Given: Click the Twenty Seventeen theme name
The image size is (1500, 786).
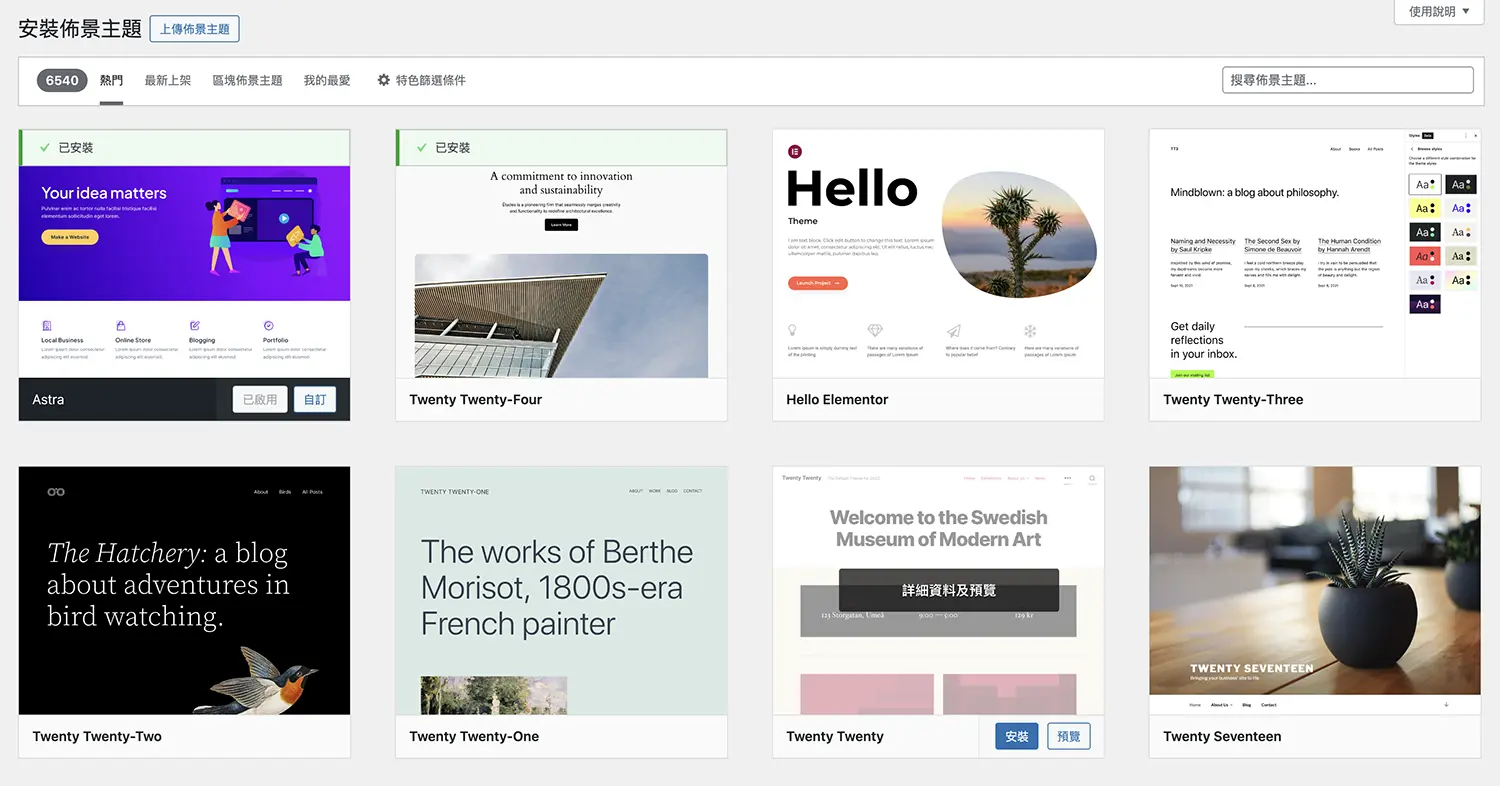Looking at the screenshot, I should coord(1222,737).
